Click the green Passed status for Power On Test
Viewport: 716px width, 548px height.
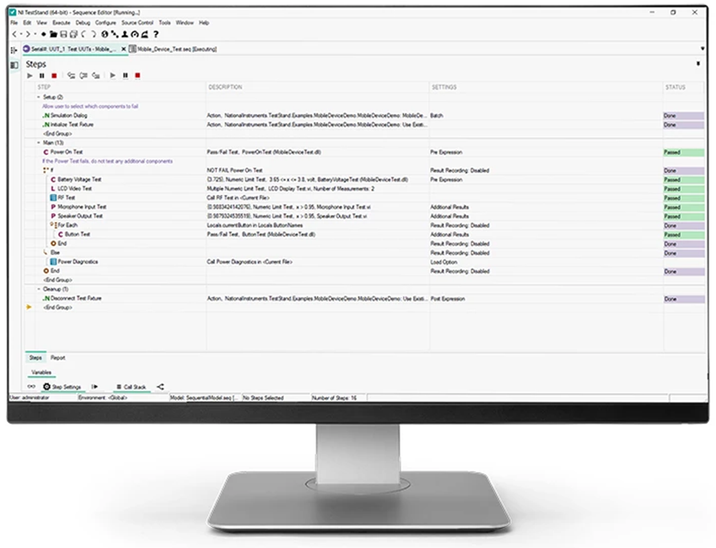pos(684,152)
